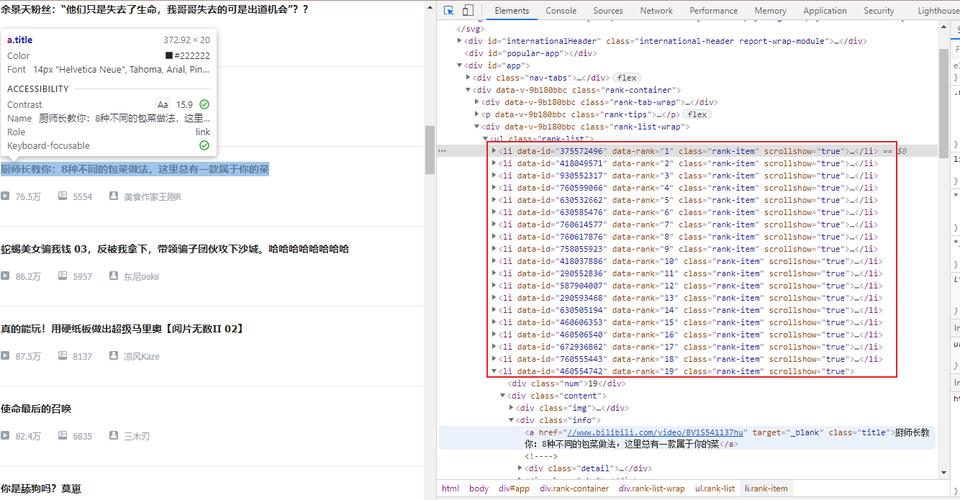
Task: Expand the li with data-rank 1
Action: (494, 151)
